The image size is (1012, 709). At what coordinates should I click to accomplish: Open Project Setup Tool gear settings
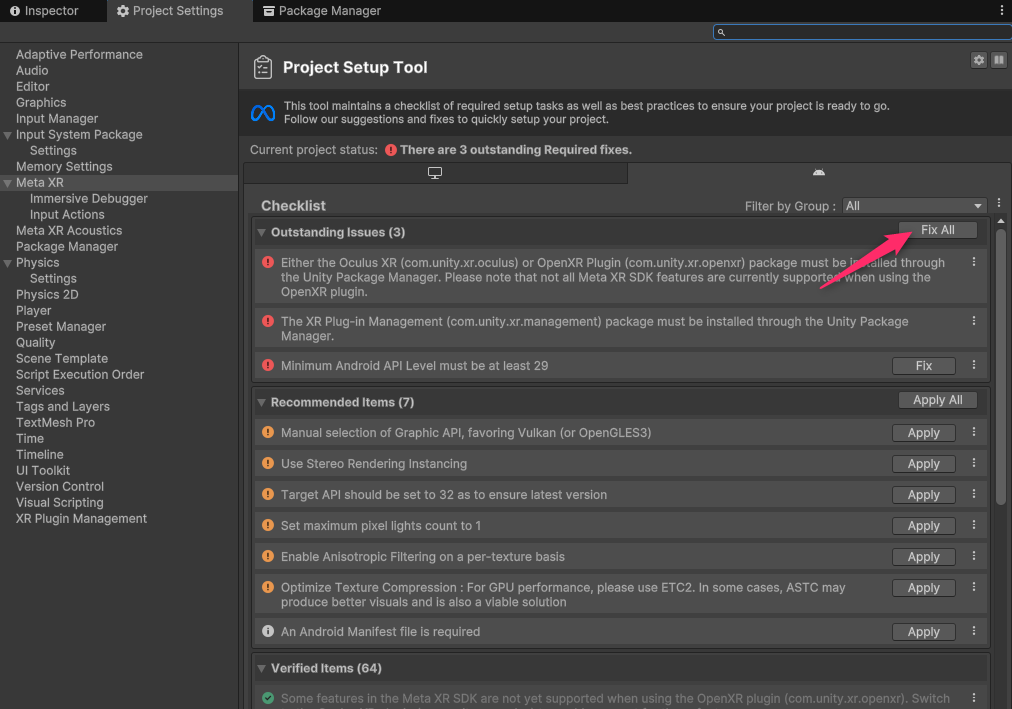tap(978, 60)
